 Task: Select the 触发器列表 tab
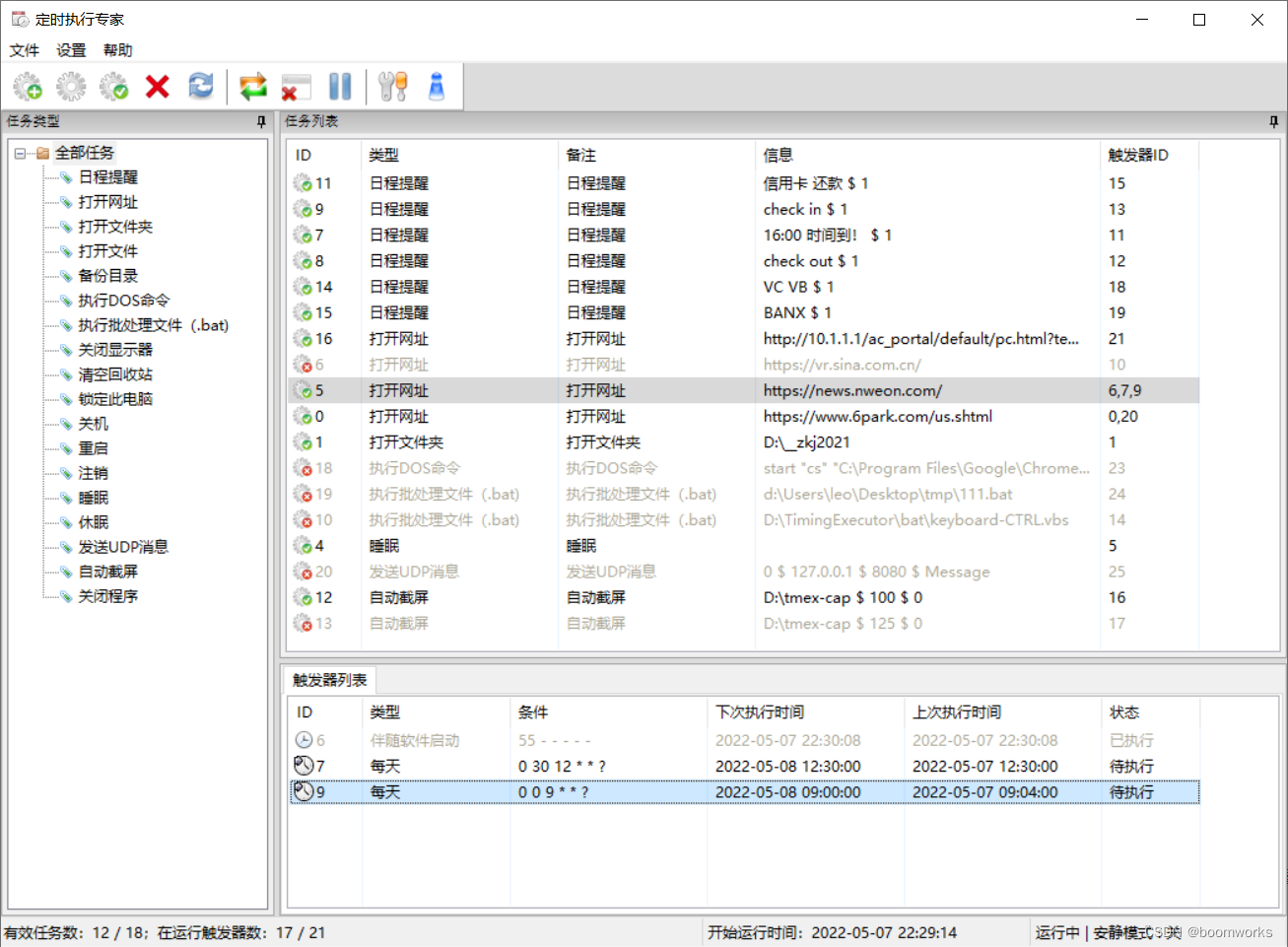[x=329, y=680]
